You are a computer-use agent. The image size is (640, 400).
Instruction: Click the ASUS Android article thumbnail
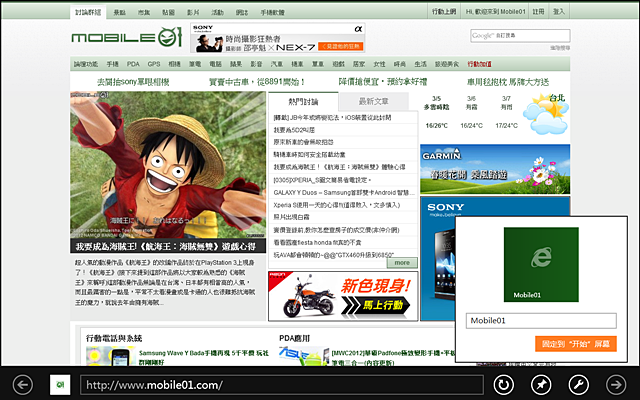304,356
